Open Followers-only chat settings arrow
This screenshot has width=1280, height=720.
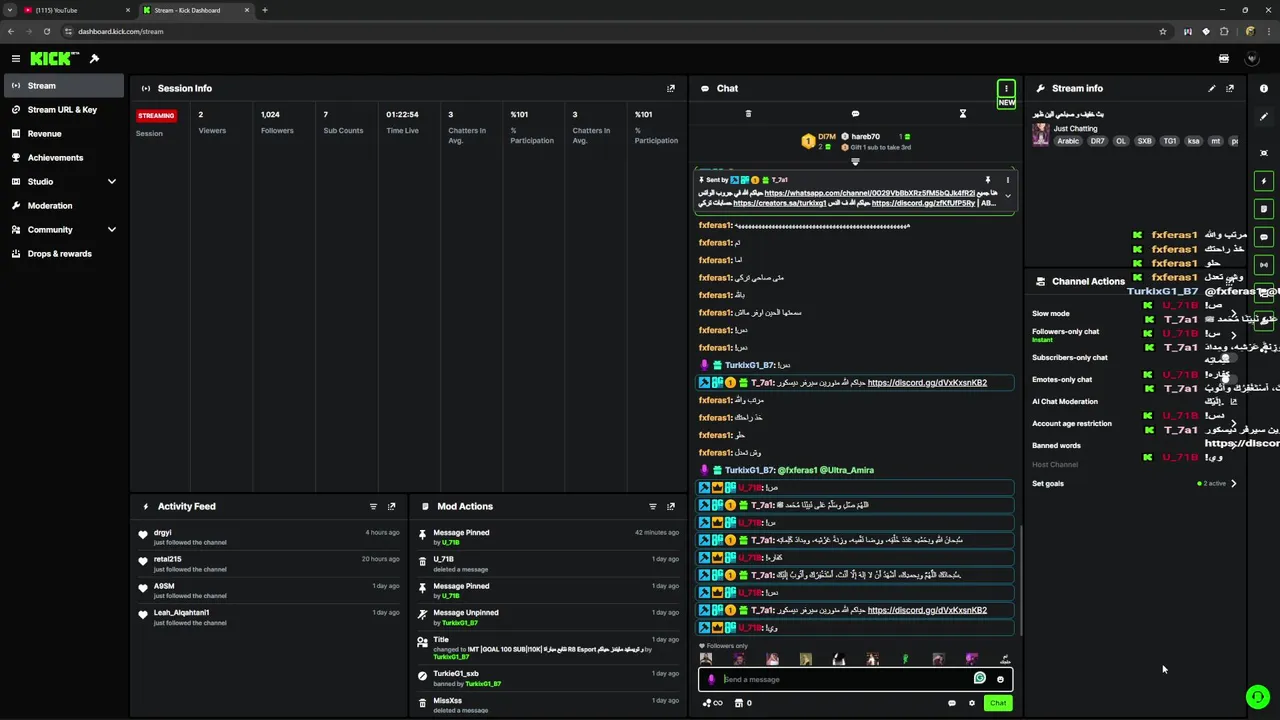pyautogui.click(x=1233, y=335)
